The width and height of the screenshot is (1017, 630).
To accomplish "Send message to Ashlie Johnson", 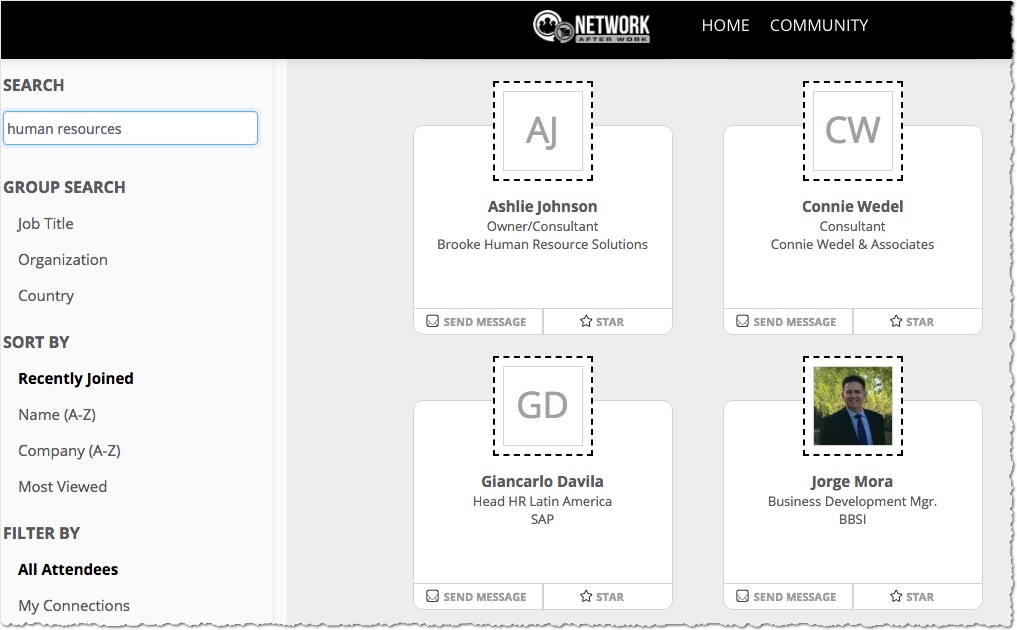I will (x=477, y=322).
